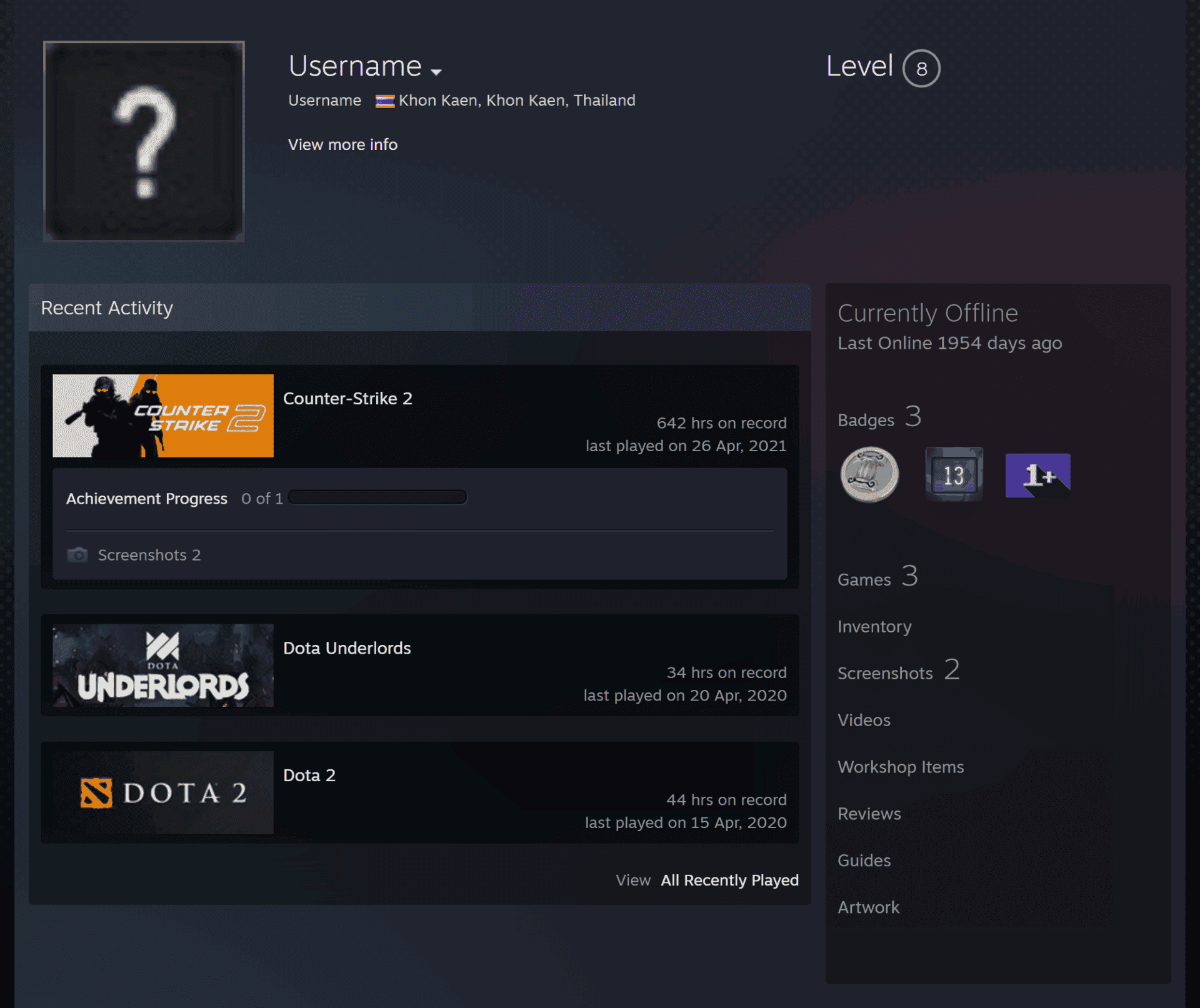The height and width of the screenshot is (1008, 1200).
Task: Click the 642 hrs on record text
Action: tap(721, 423)
